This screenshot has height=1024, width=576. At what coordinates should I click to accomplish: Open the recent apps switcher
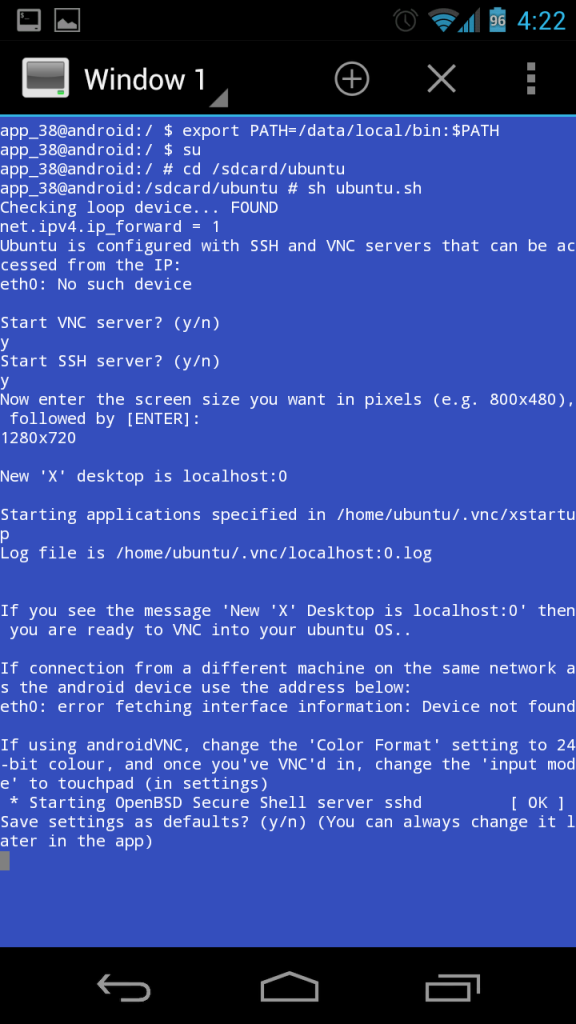pyautogui.click(x=453, y=987)
